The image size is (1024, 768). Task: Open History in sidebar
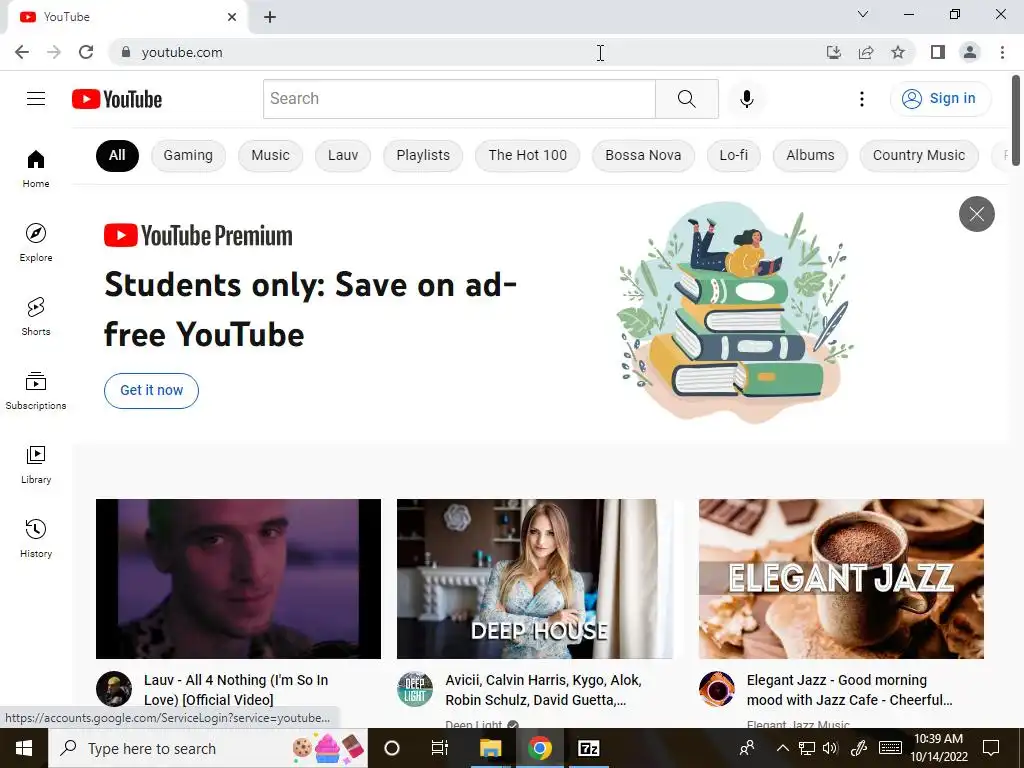36,538
